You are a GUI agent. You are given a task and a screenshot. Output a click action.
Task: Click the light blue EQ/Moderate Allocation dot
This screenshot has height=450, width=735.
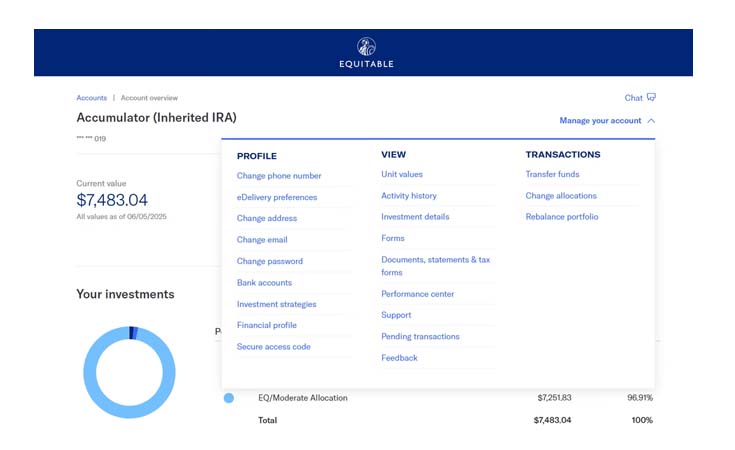[x=229, y=398]
